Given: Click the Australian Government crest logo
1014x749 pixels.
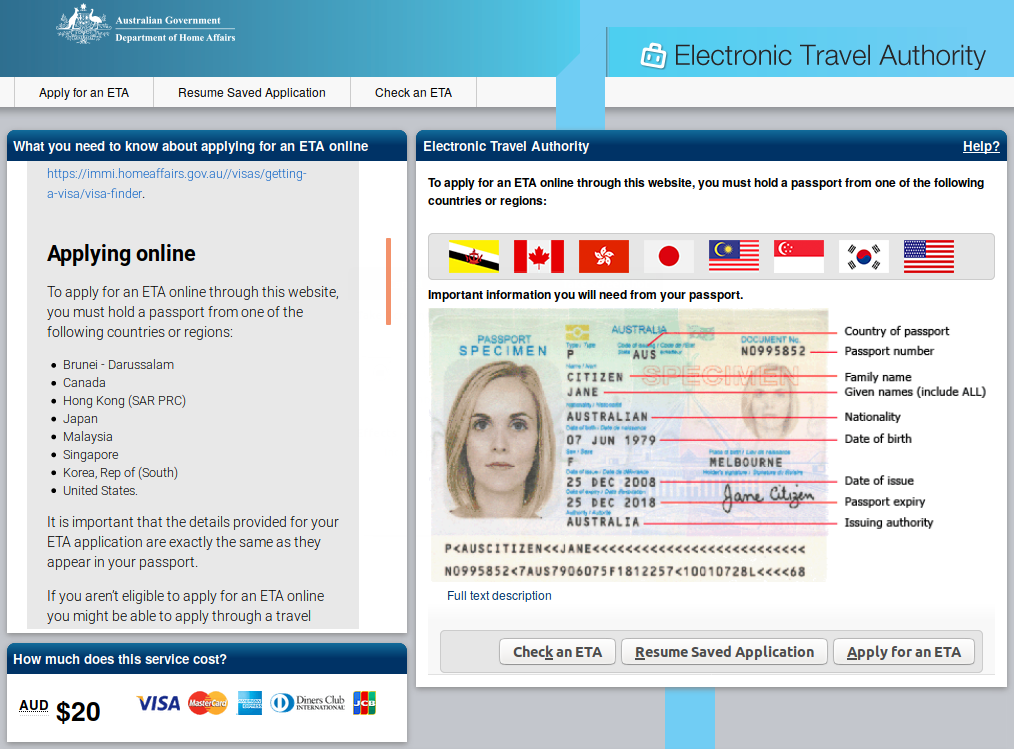Looking at the screenshot, I should tap(83, 25).
